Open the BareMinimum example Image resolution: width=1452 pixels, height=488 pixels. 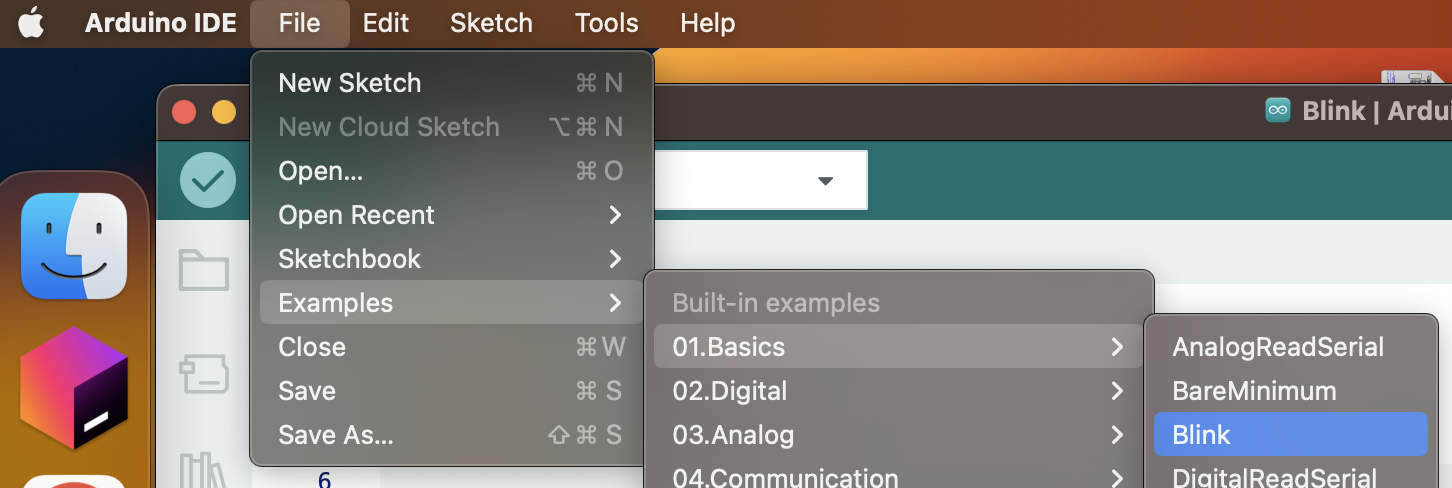click(1290, 391)
